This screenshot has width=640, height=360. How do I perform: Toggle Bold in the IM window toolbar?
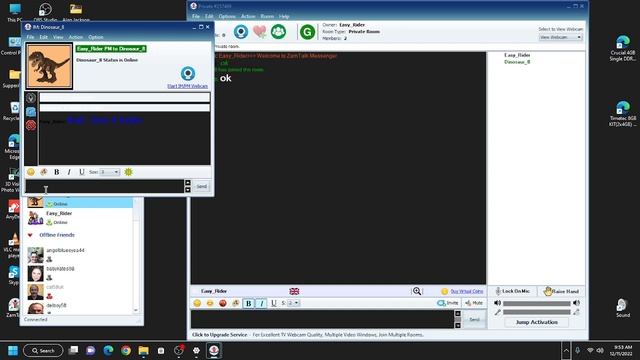[x=56, y=172]
